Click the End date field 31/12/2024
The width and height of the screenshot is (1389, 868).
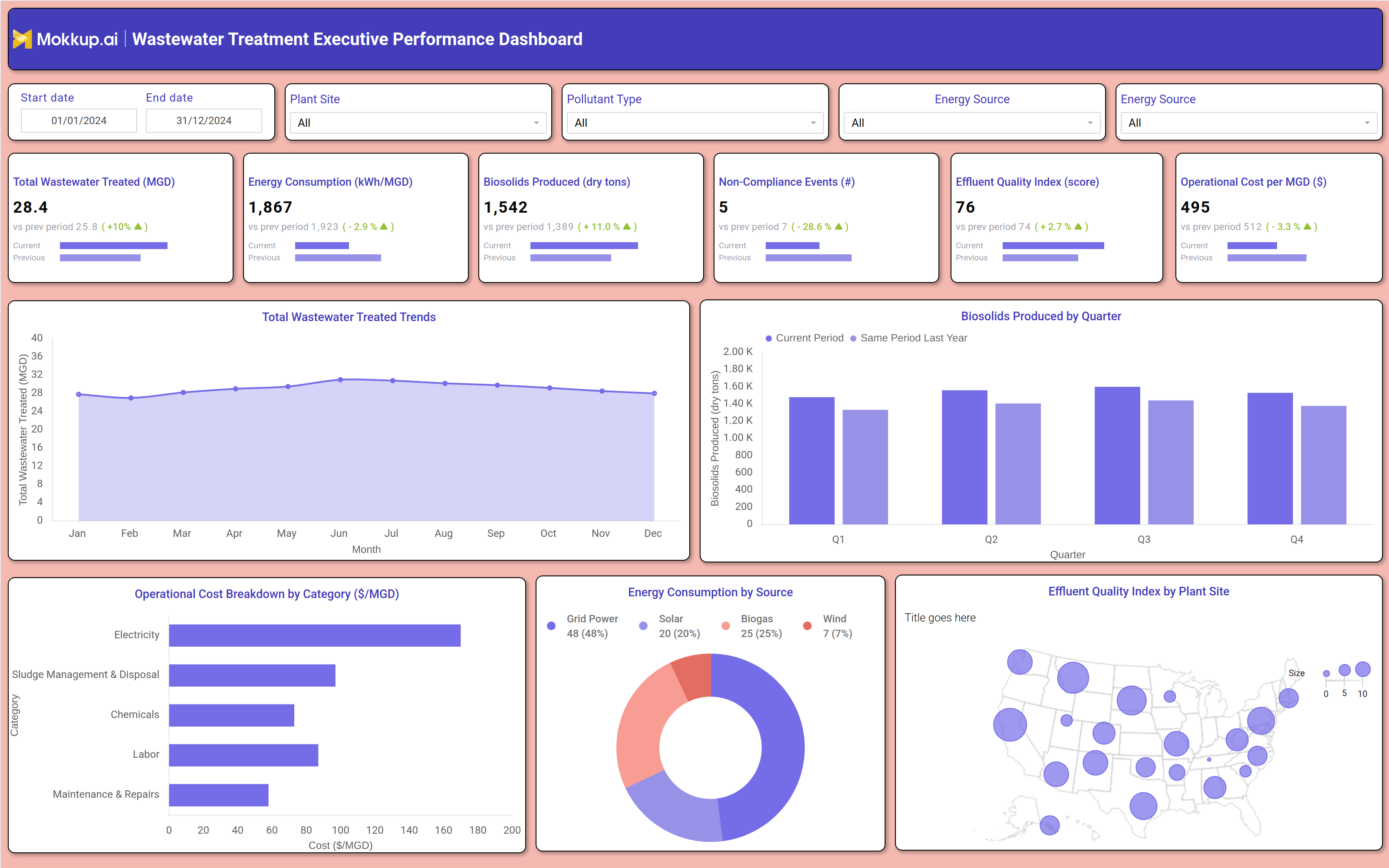point(204,121)
